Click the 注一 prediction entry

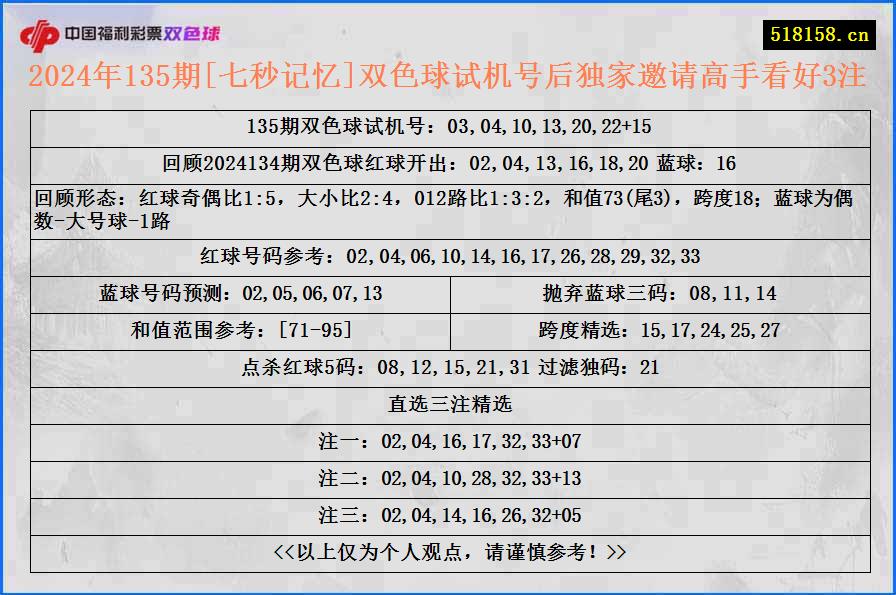(x=448, y=440)
